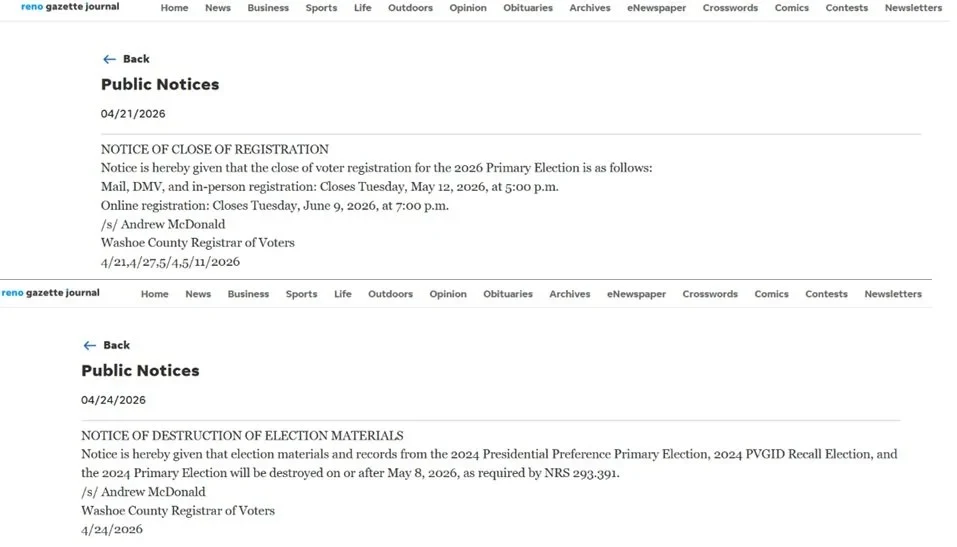The image size is (957, 547).
Task: Open Outdoors in the lower navigation bar
Action: click(x=391, y=294)
